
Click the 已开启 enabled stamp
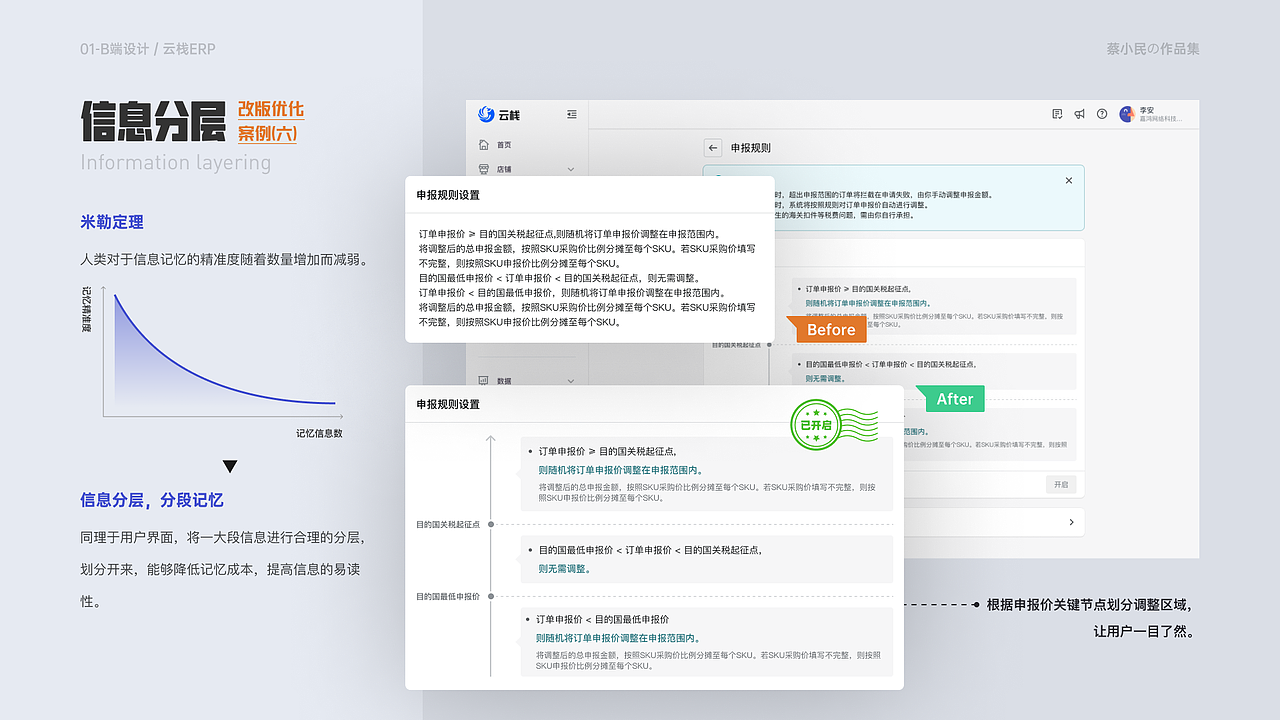[833, 425]
